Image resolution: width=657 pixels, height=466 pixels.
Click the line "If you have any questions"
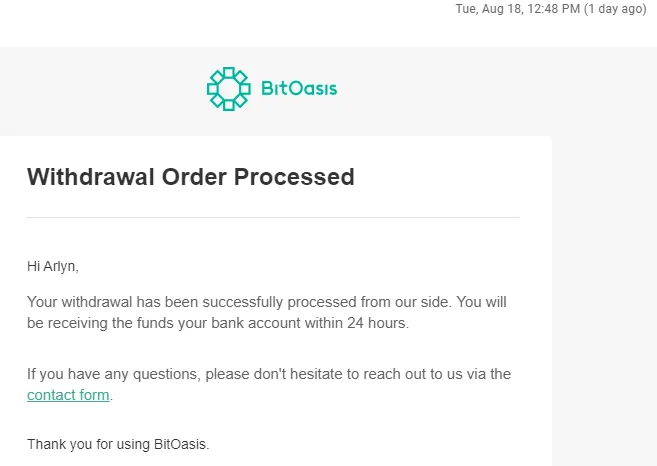(x=269, y=374)
